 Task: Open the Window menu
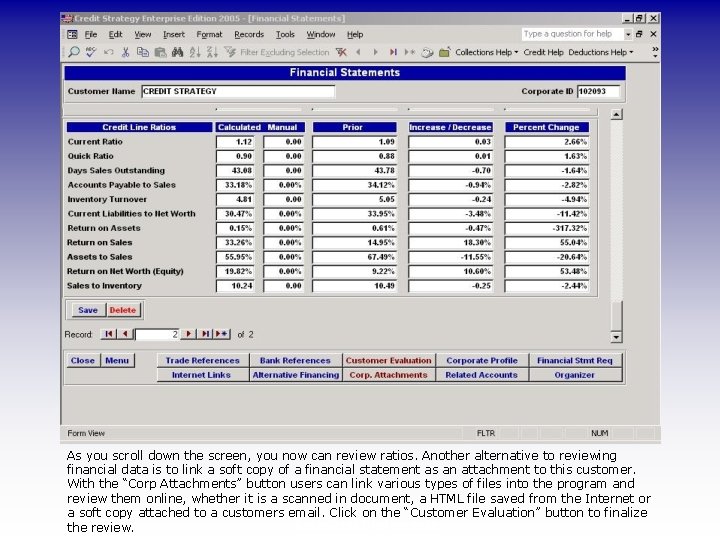321,34
